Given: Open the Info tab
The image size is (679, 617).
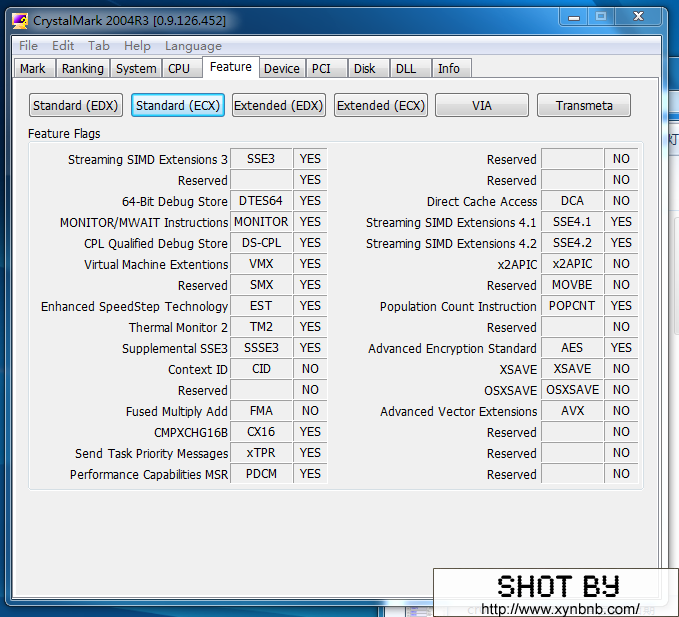Looking at the screenshot, I should [449, 69].
